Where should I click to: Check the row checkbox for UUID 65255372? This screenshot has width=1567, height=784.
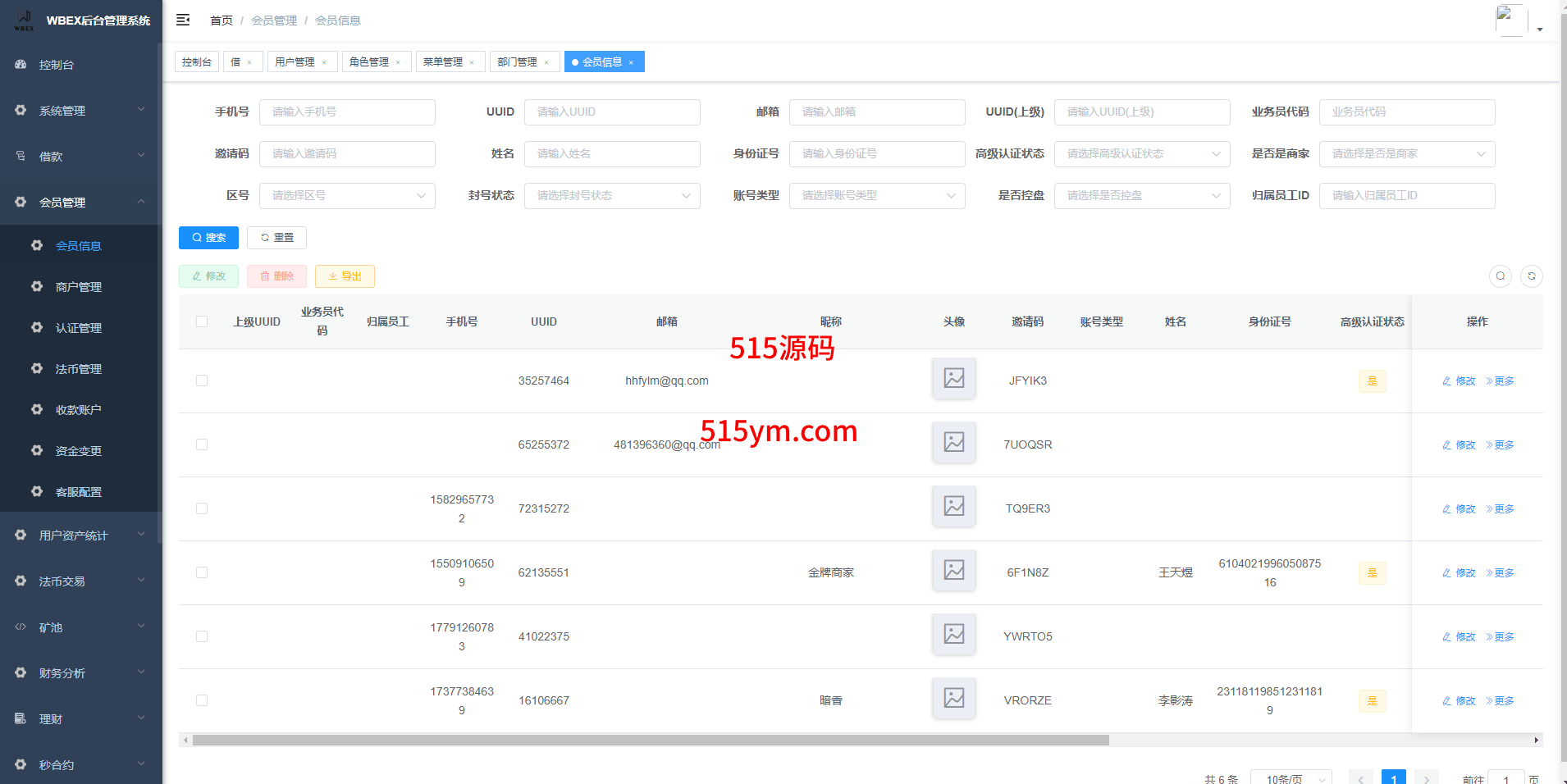point(202,444)
